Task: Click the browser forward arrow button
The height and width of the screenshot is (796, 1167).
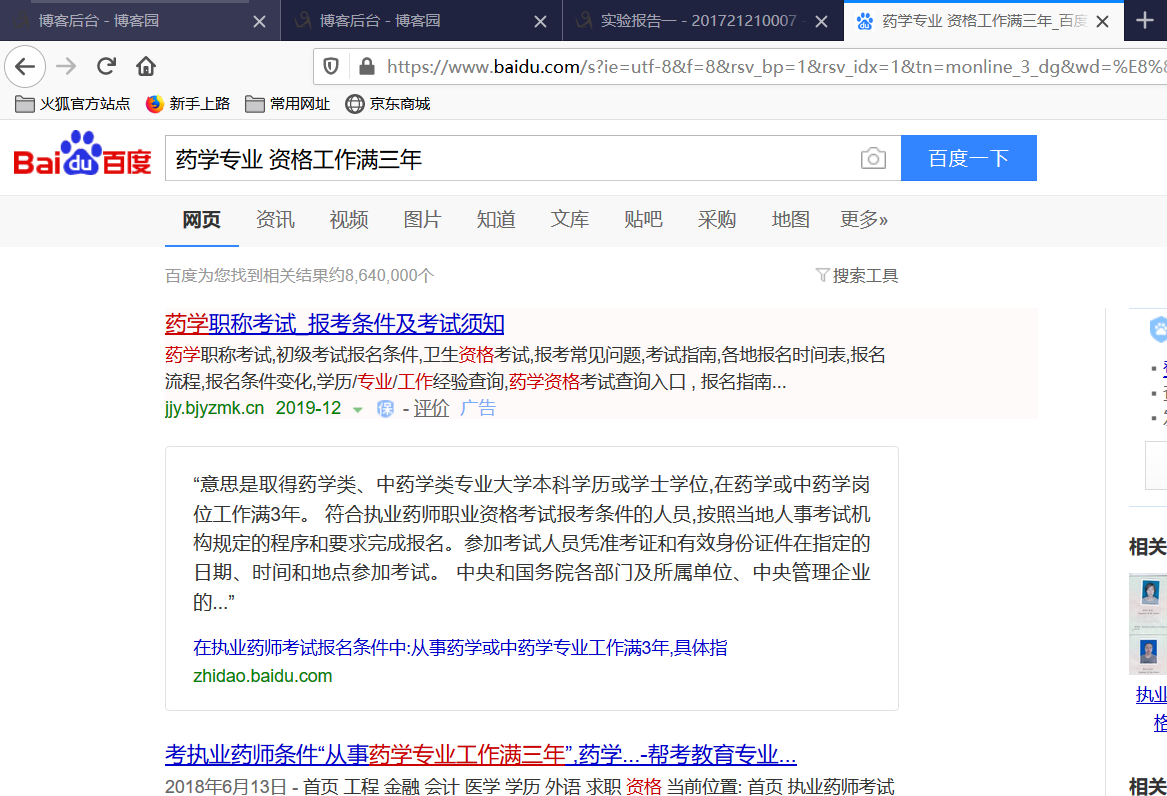Action: pyautogui.click(x=66, y=66)
